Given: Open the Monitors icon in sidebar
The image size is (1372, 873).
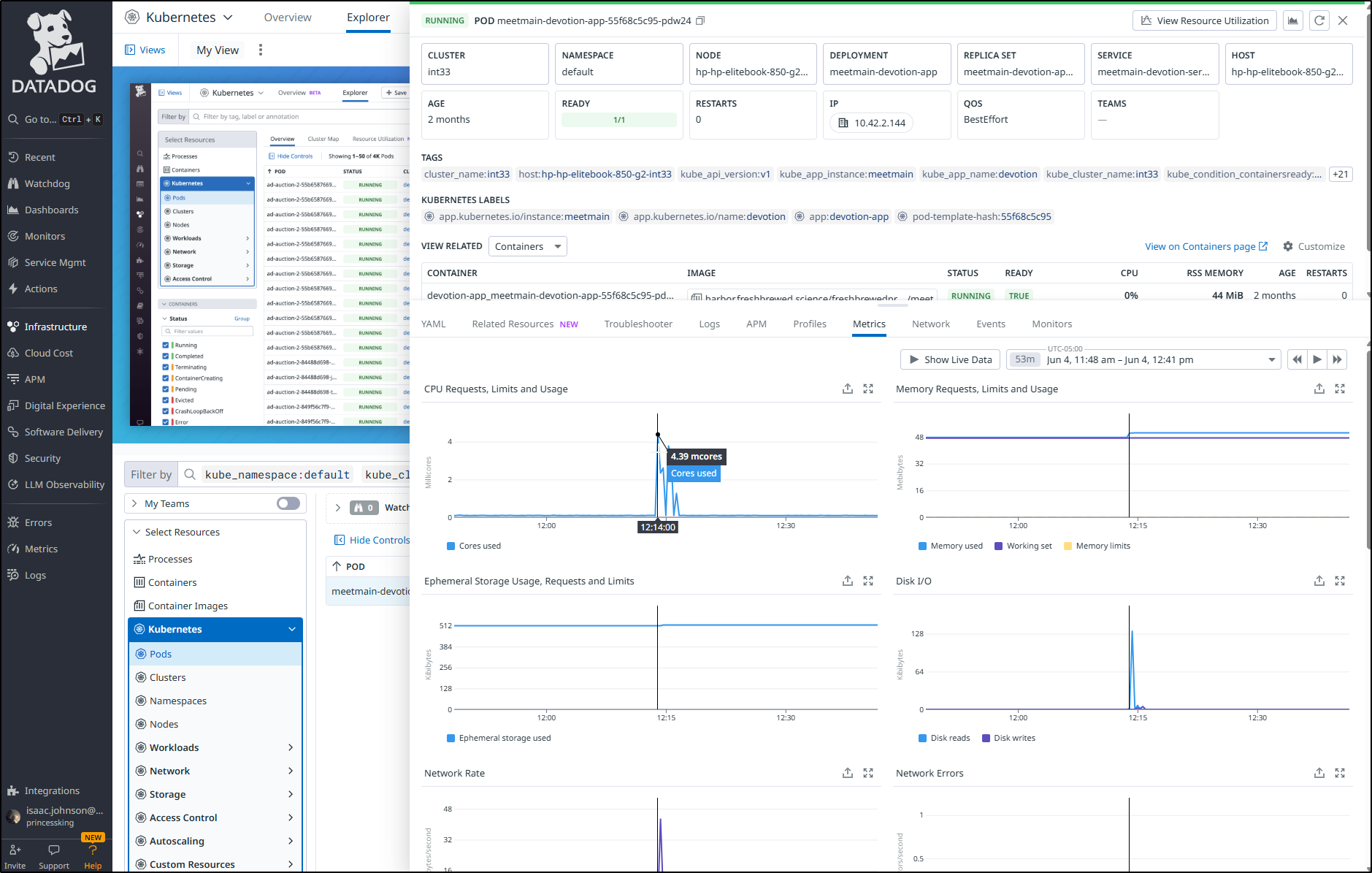Looking at the screenshot, I should click(x=13, y=236).
